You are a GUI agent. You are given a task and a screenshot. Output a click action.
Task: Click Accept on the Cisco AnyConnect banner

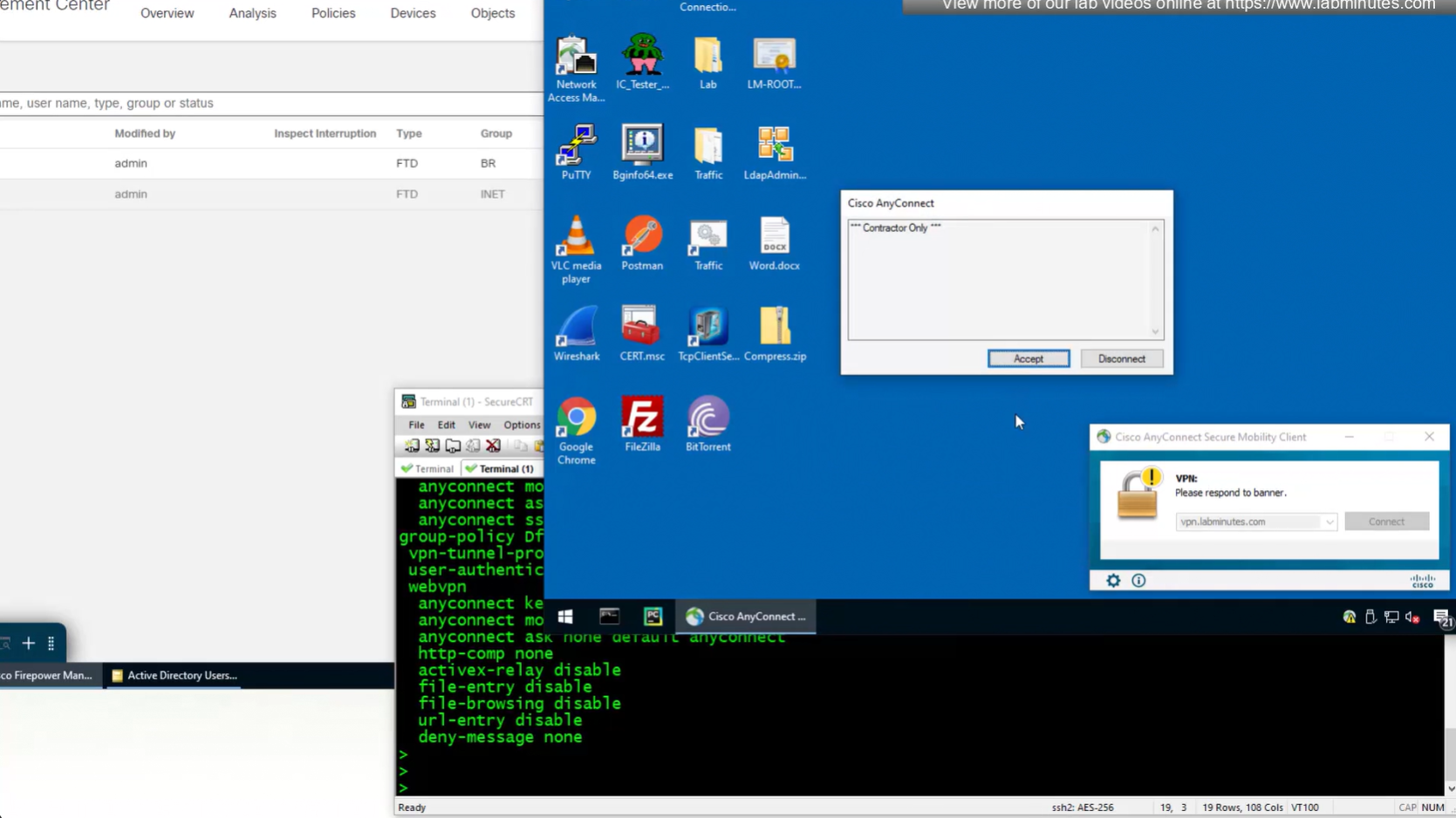(1028, 358)
